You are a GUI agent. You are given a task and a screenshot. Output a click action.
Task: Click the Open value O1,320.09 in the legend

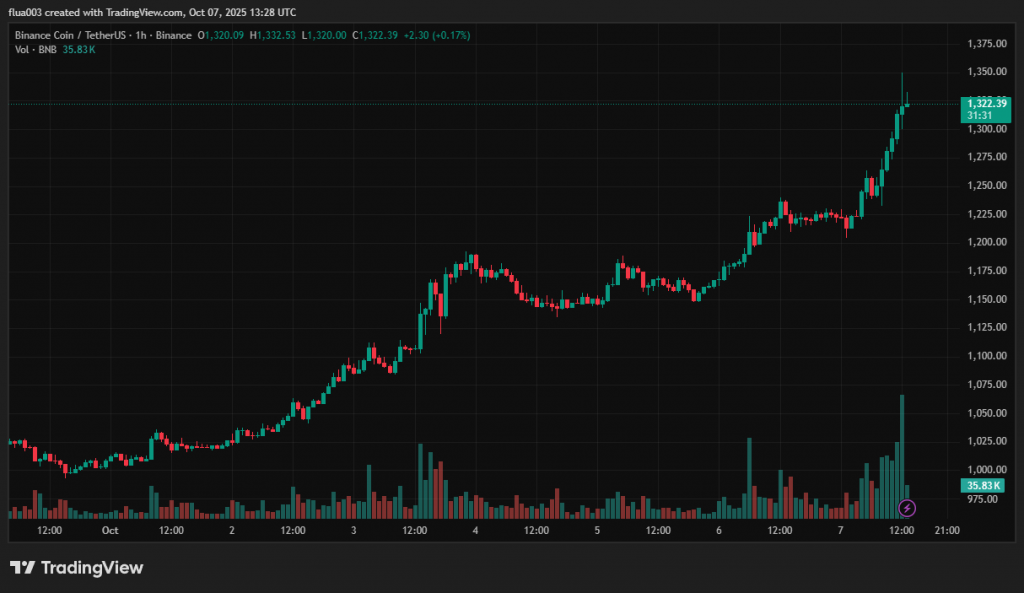(221, 35)
